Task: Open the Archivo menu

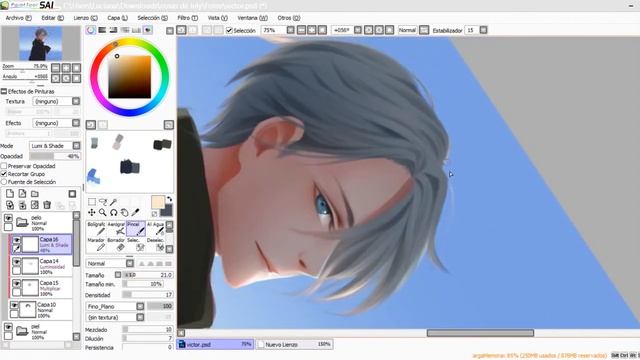Action: pyautogui.click(x=18, y=18)
